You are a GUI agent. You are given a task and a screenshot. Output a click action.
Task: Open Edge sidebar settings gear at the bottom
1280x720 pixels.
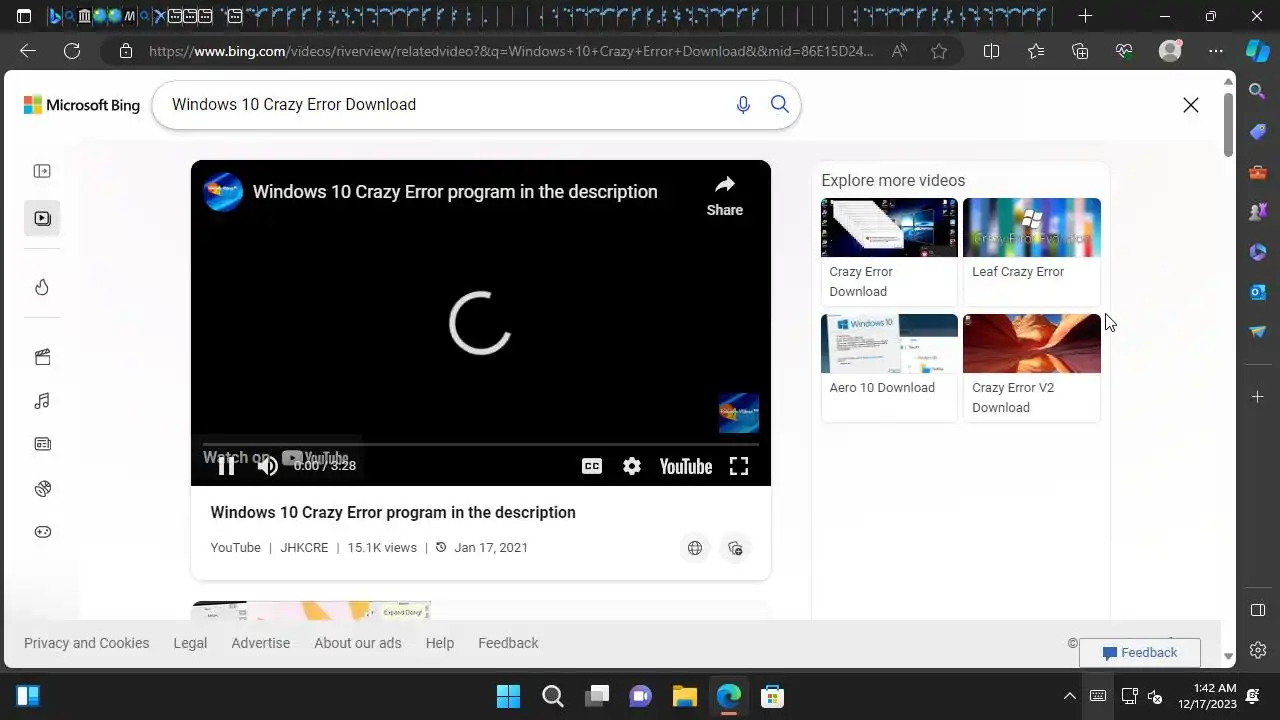(1258, 650)
